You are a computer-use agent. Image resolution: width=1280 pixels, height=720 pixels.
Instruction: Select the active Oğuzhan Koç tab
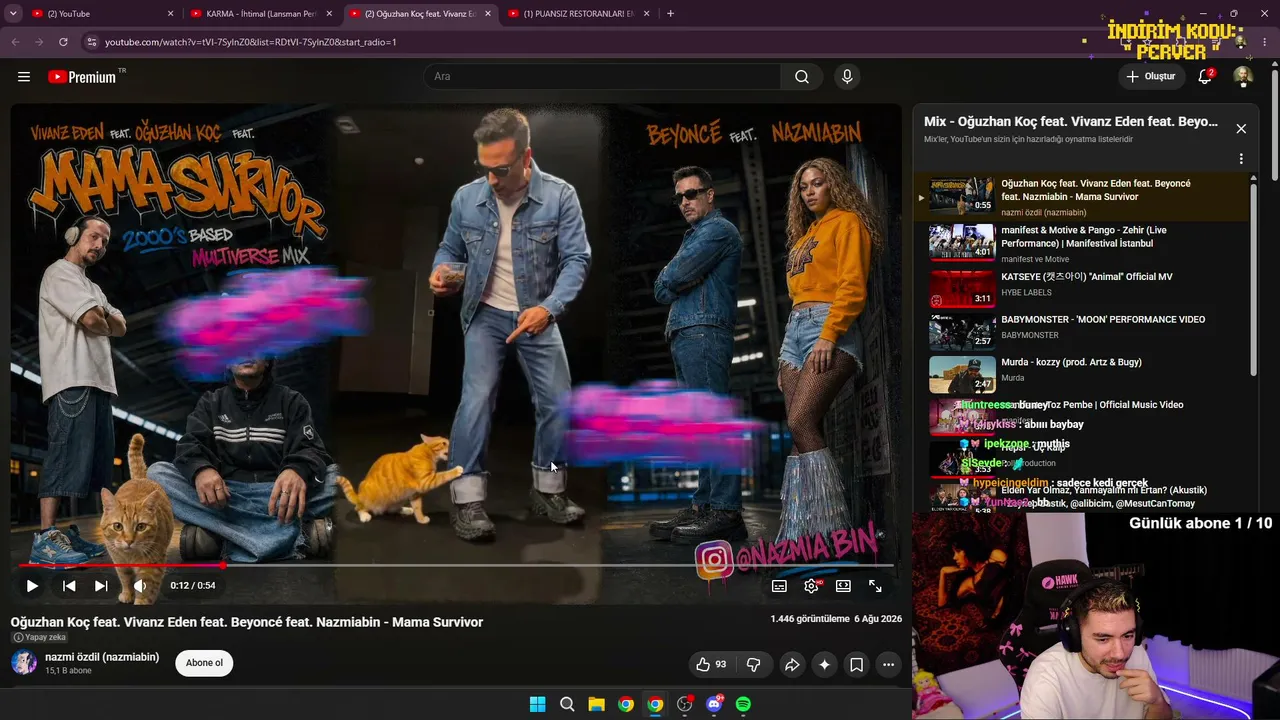pyautogui.click(x=420, y=14)
